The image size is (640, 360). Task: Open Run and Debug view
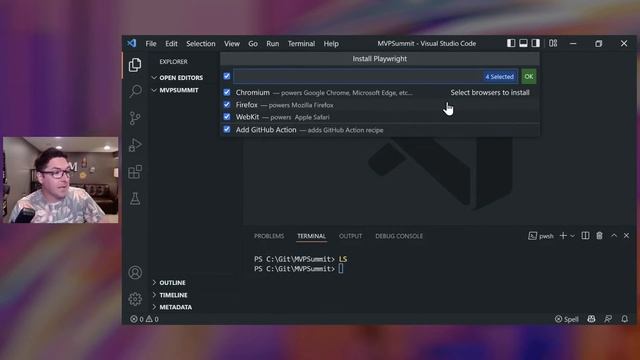pyautogui.click(x=135, y=145)
